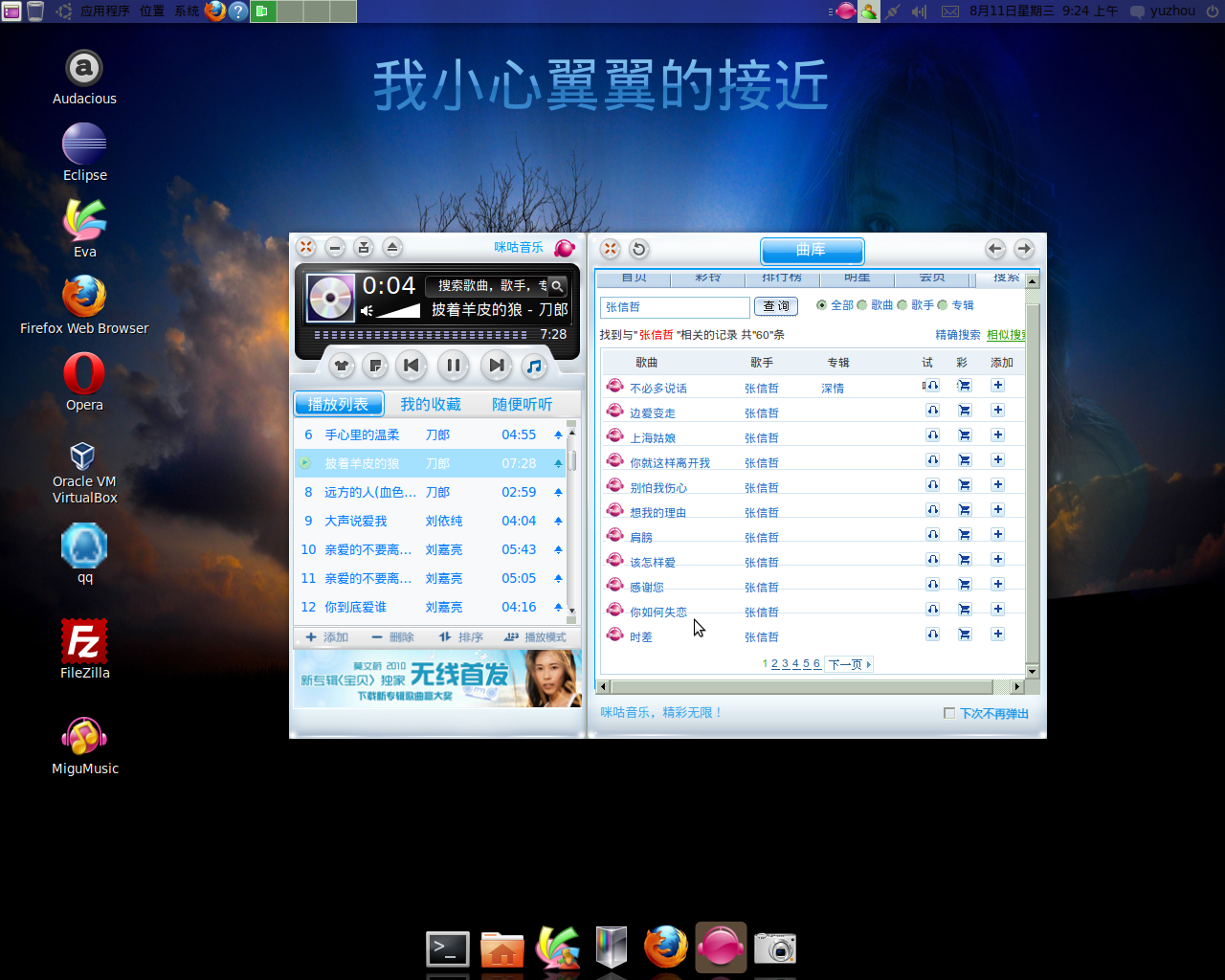Click the 曲库 library tab button
Viewport: 1225px width, 980px height.
point(812,250)
